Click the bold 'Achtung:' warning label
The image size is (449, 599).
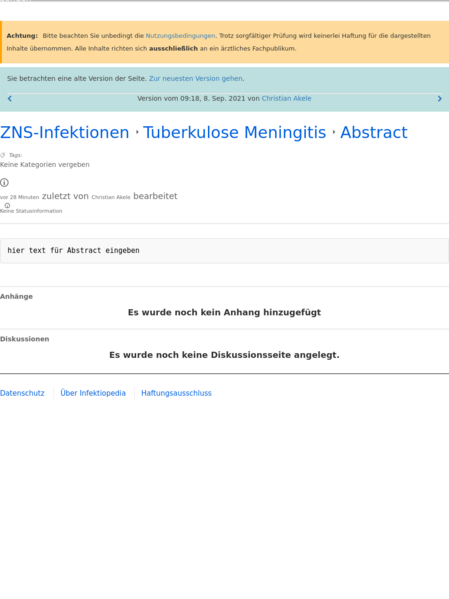click(x=22, y=36)
